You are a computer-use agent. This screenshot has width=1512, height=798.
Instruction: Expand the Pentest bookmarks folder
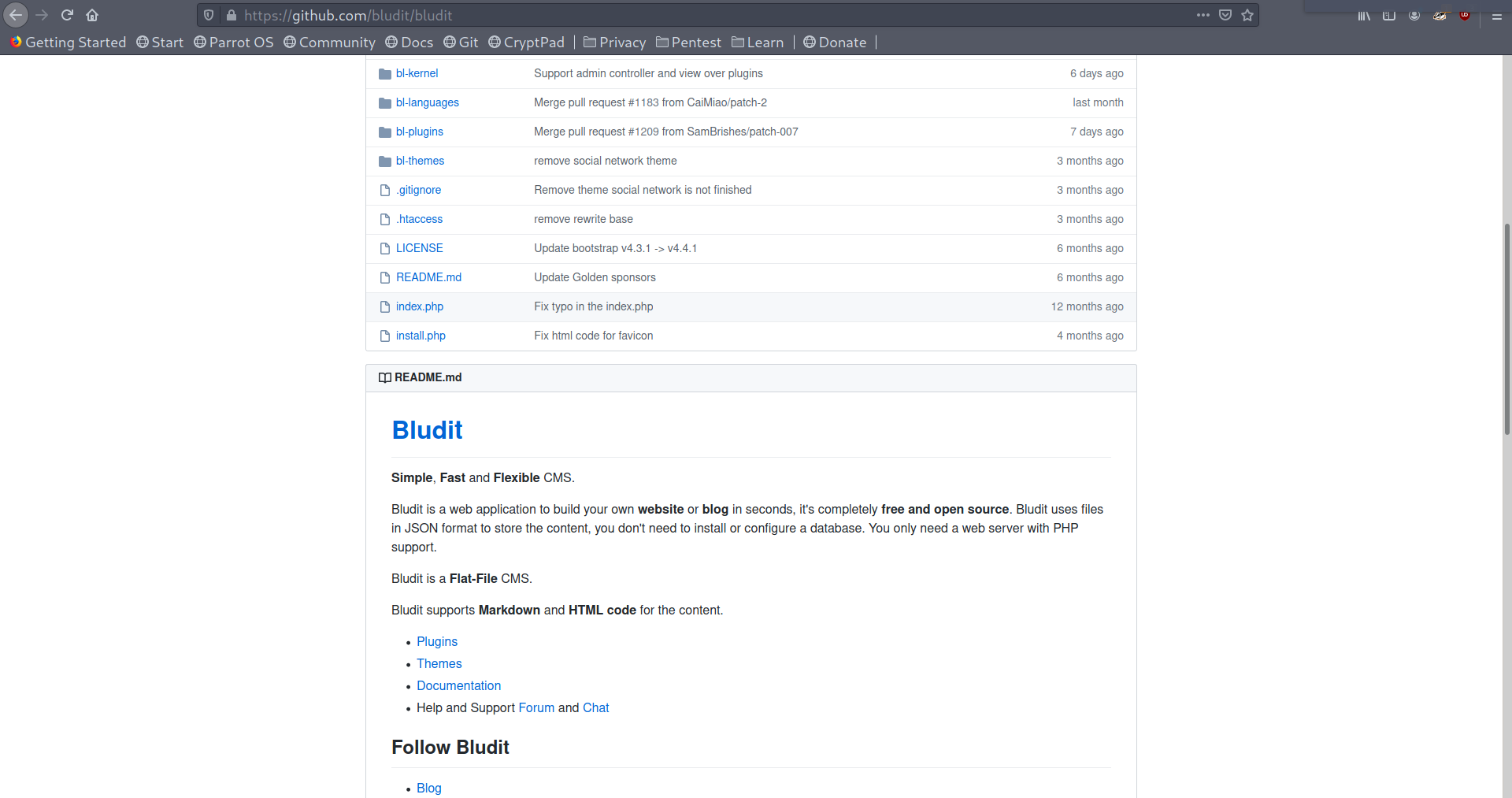pos(688,43)
